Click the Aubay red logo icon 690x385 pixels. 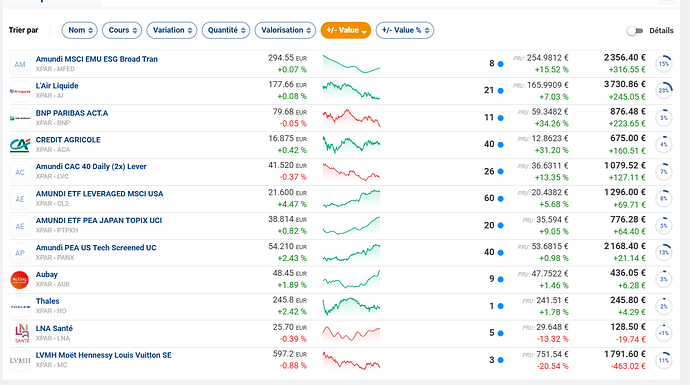20,280
